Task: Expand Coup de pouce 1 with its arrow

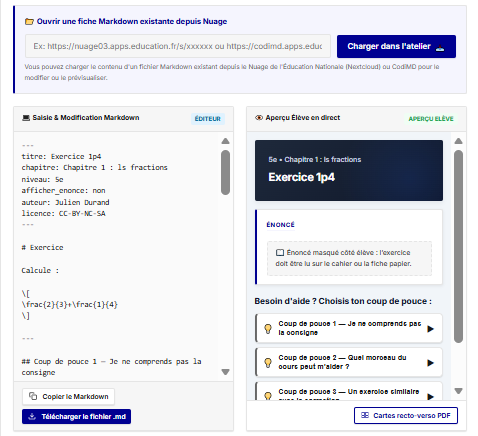Action: (430, 329)
